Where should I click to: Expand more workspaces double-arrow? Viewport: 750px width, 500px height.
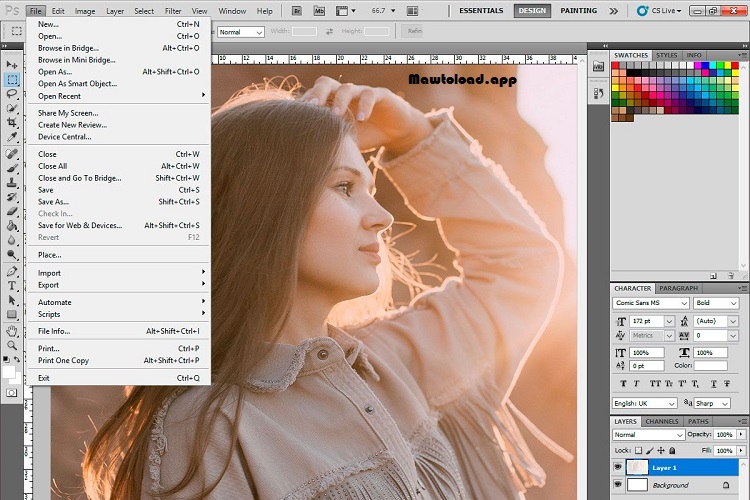[x=614, y=11]
